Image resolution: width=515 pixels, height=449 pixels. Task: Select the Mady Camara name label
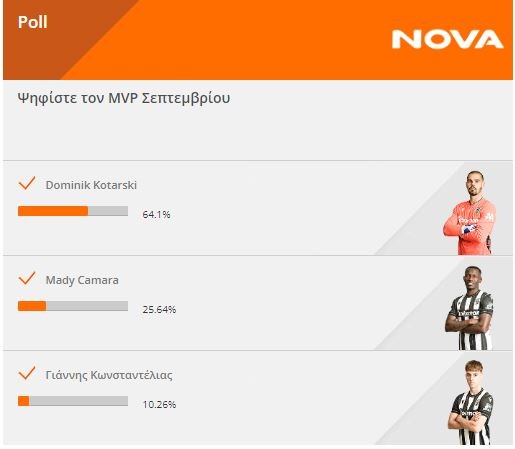pos(82,280)
